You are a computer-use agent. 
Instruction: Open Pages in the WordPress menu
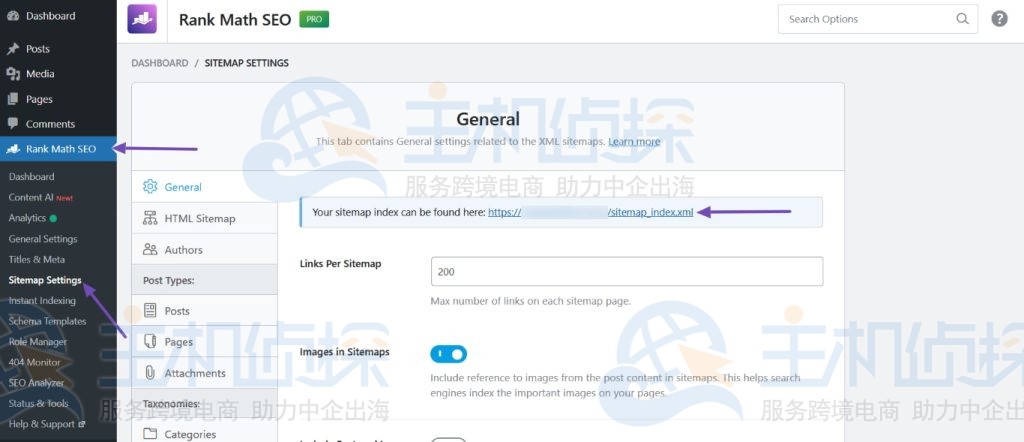coord(58,99)
